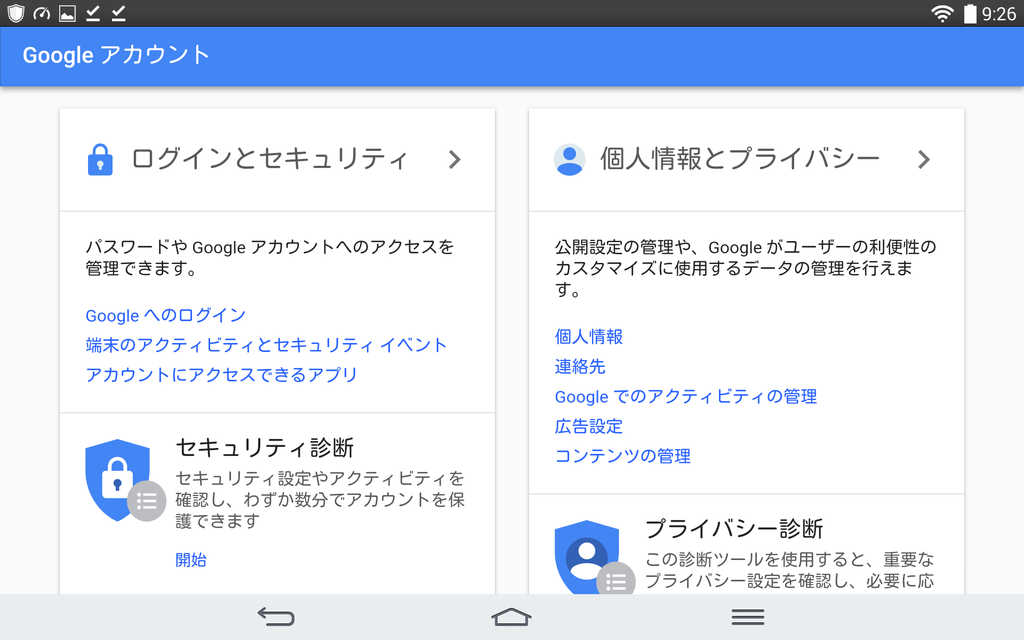Tap the speedometer icon in status bar
Image resolution: width=1024 pixels, height=640 pixels.
[x=42, y=13]
